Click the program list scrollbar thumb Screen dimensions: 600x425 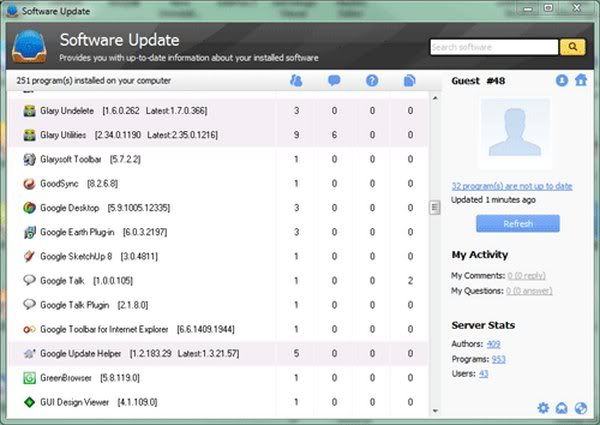435,208
